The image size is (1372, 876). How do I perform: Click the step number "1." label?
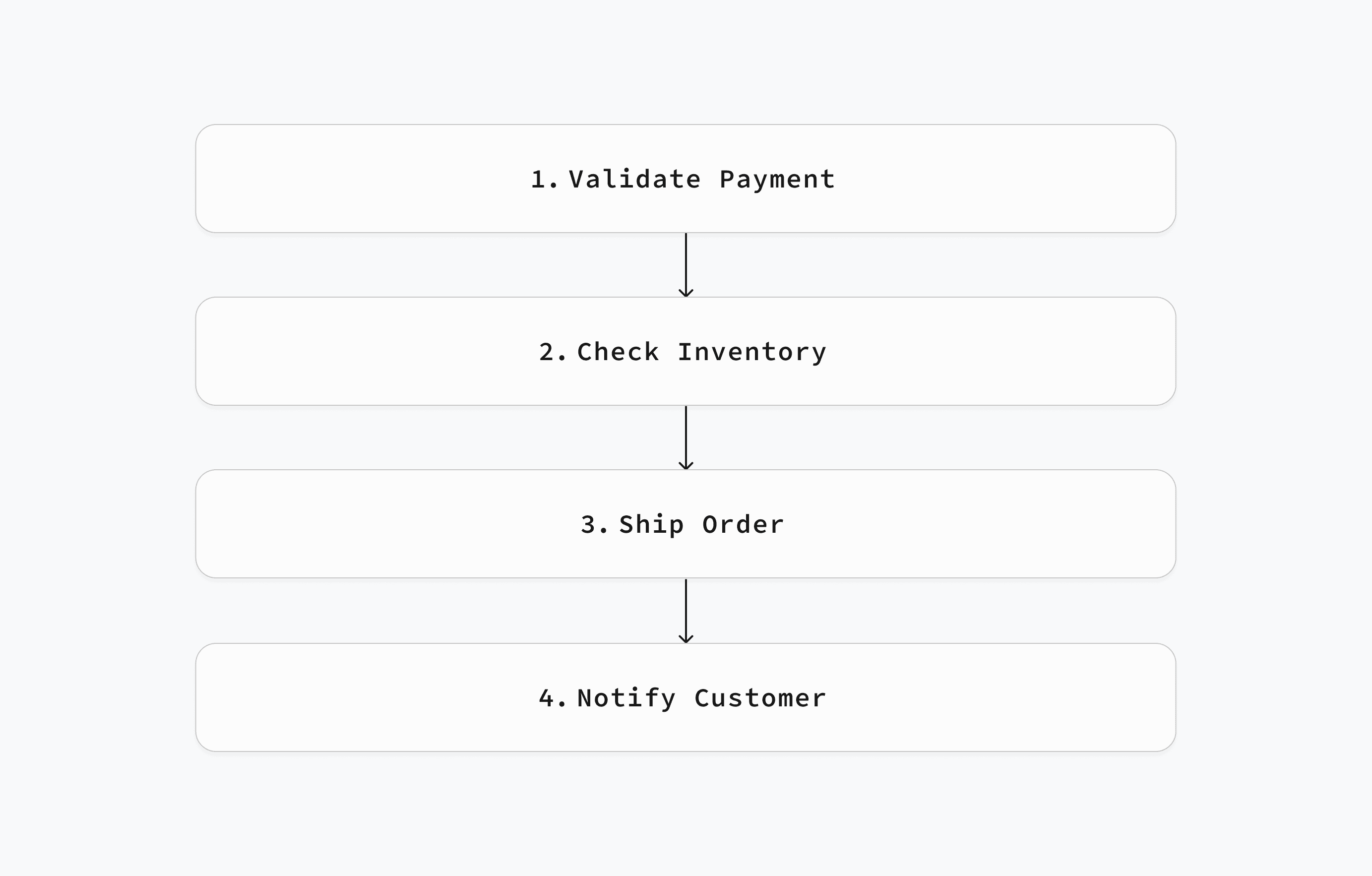click(x=545, y=180)
